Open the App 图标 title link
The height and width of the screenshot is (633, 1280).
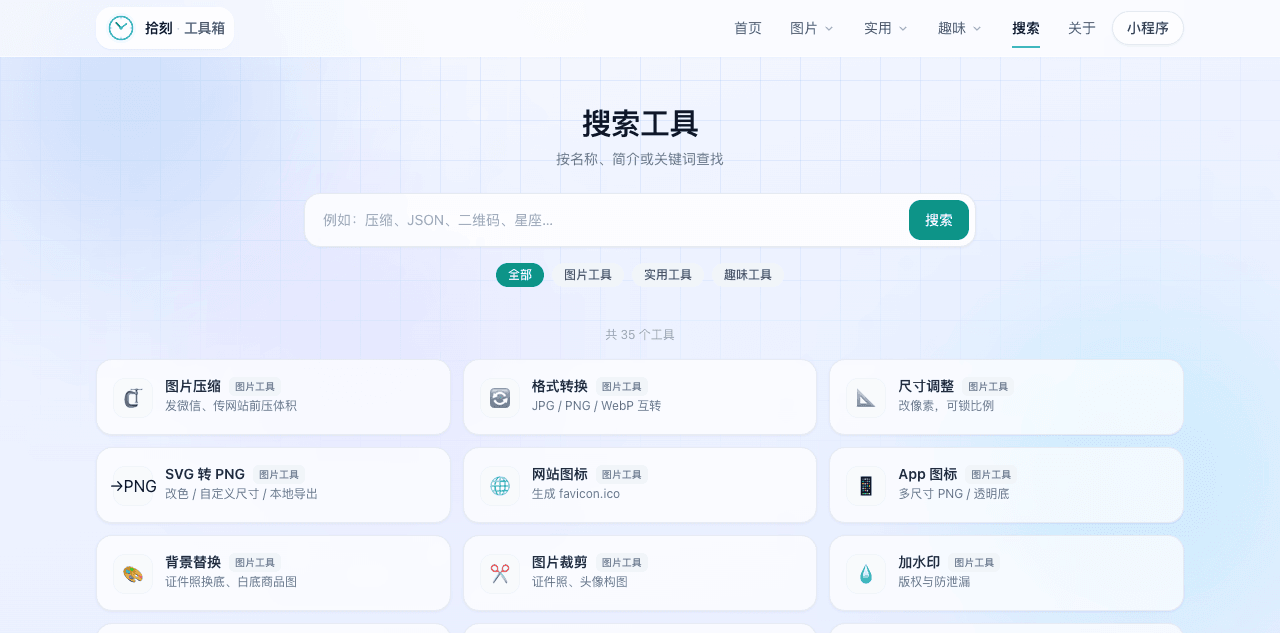[x=928, y=474]
